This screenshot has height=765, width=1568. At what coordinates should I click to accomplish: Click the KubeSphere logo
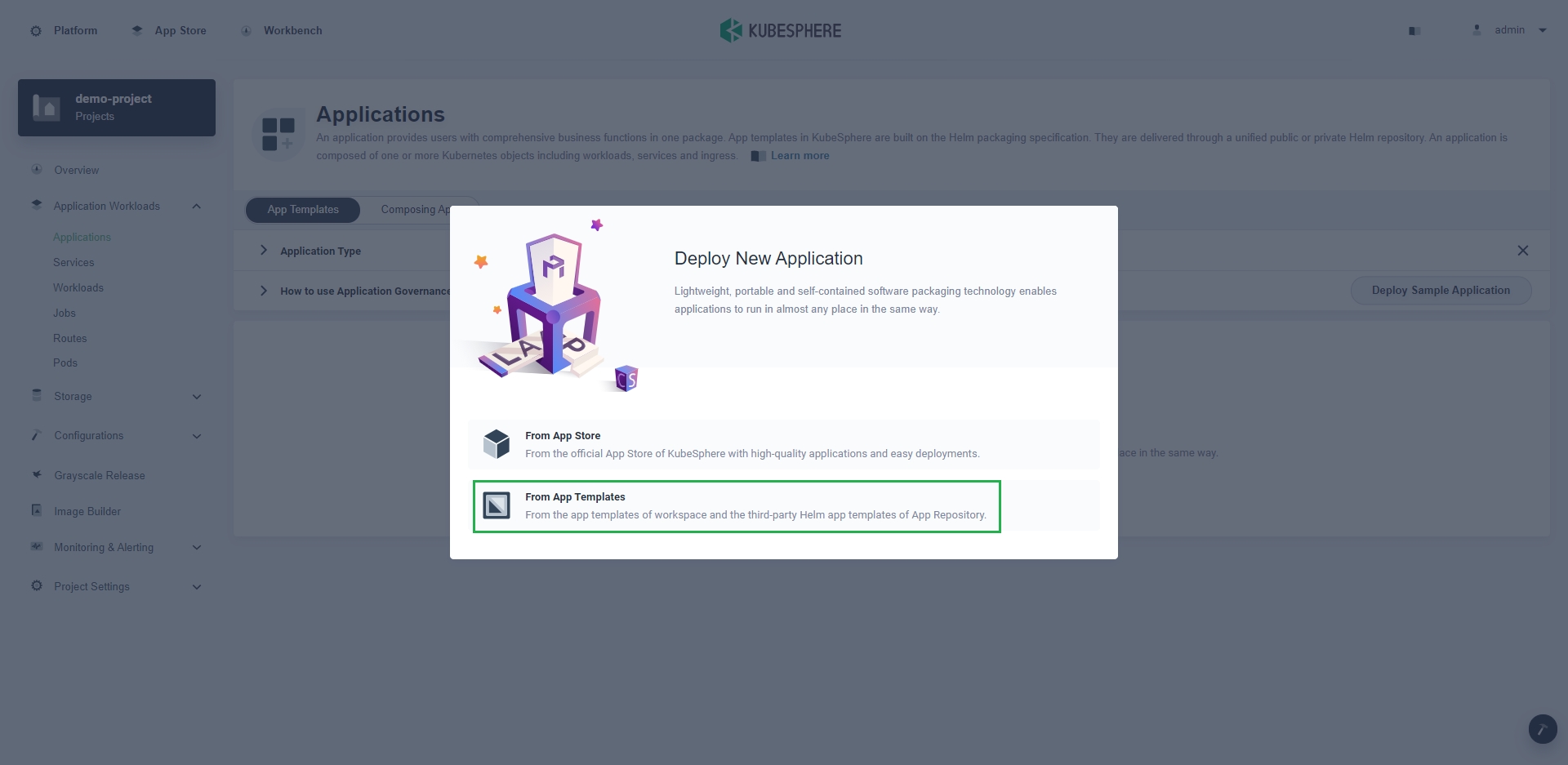tap(781, 30)
